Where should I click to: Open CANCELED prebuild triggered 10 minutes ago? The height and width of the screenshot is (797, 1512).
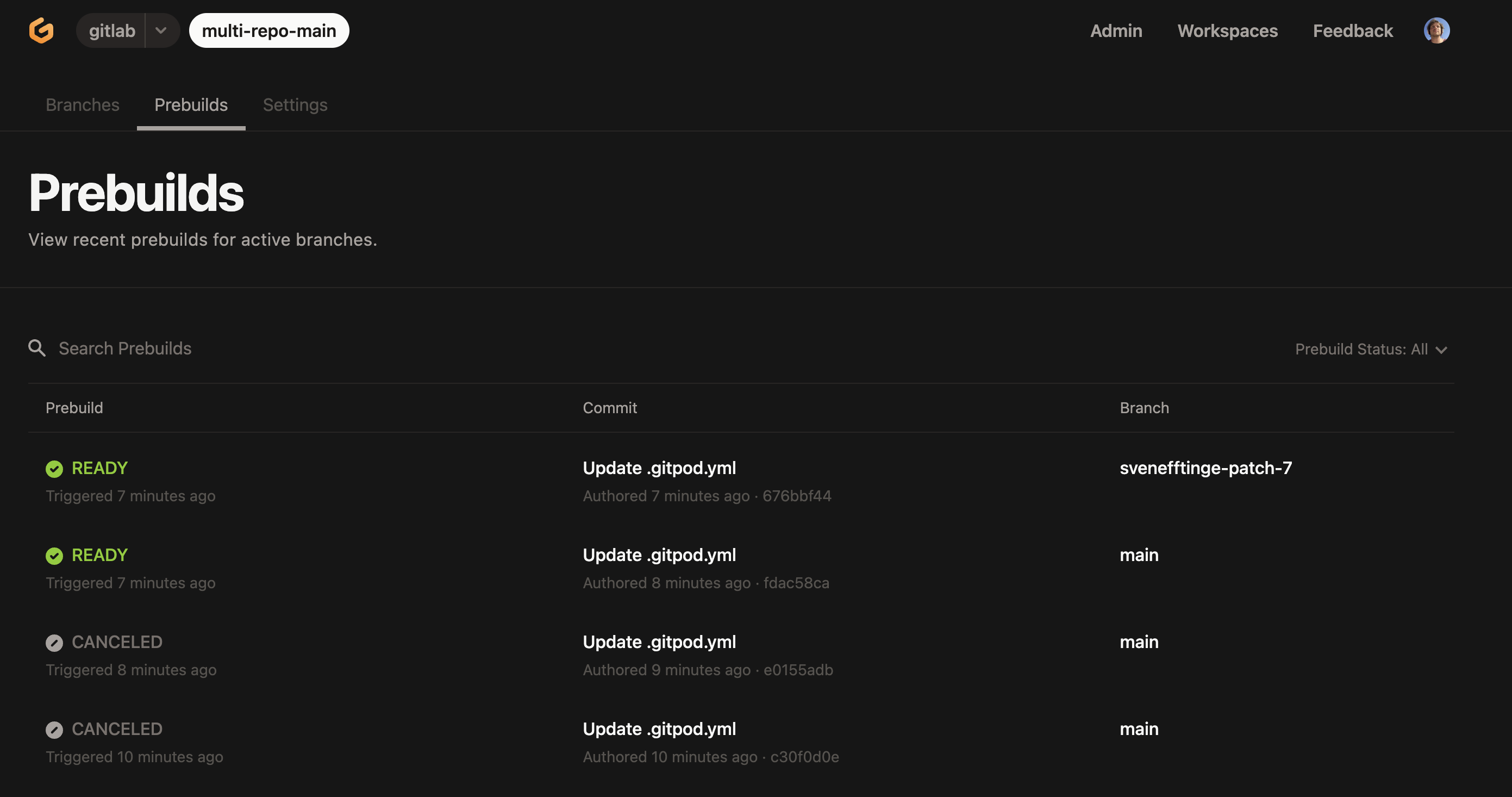pos(117,729)
